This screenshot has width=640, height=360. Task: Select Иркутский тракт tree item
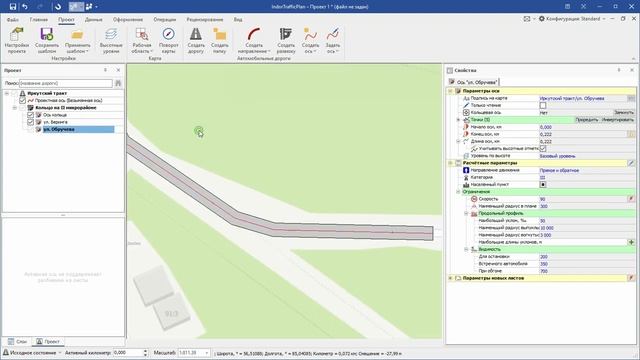[47, 93]
